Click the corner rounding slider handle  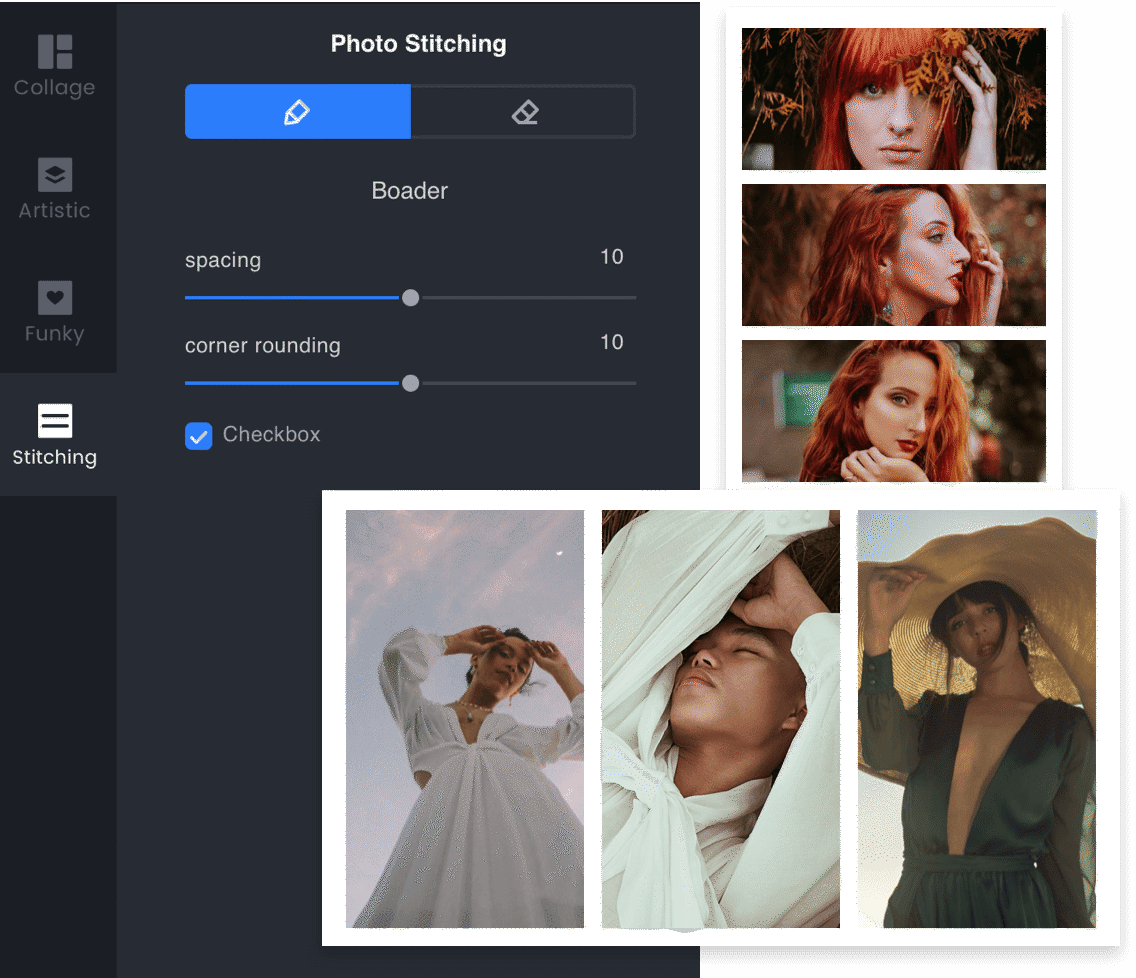pos(410,383)
